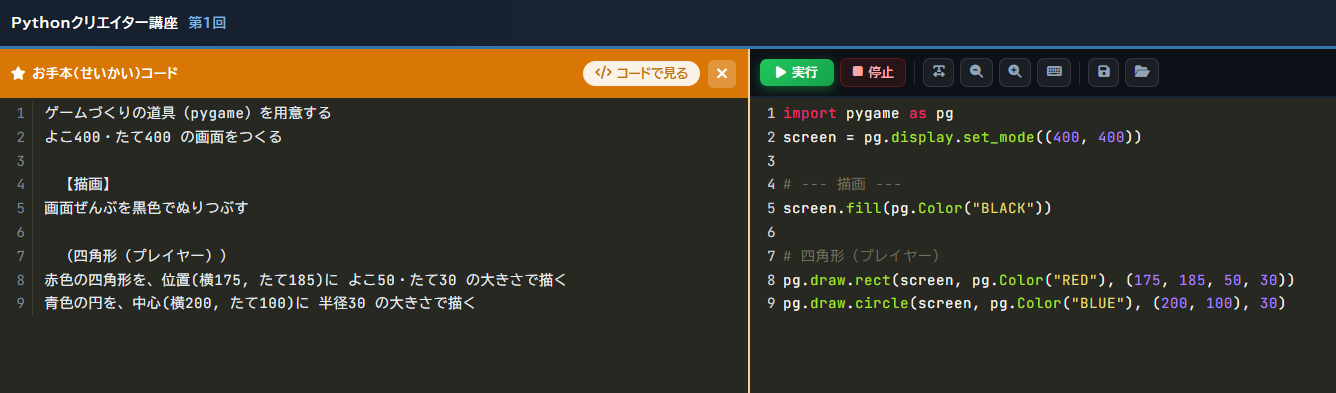Close the お手本 sample code panel
Viewport: 1336px width, 393px height.
coord(722,73)
